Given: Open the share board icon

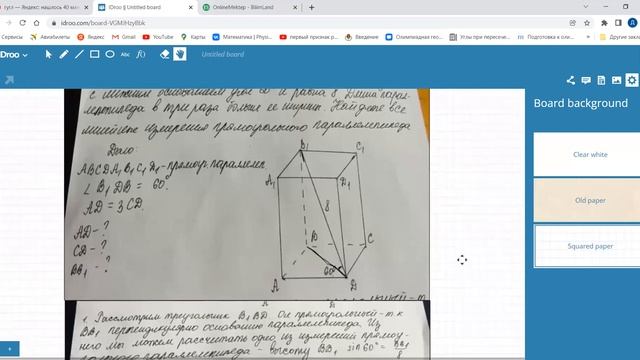Looking at the screenshot, I should [x=571, y=80].
